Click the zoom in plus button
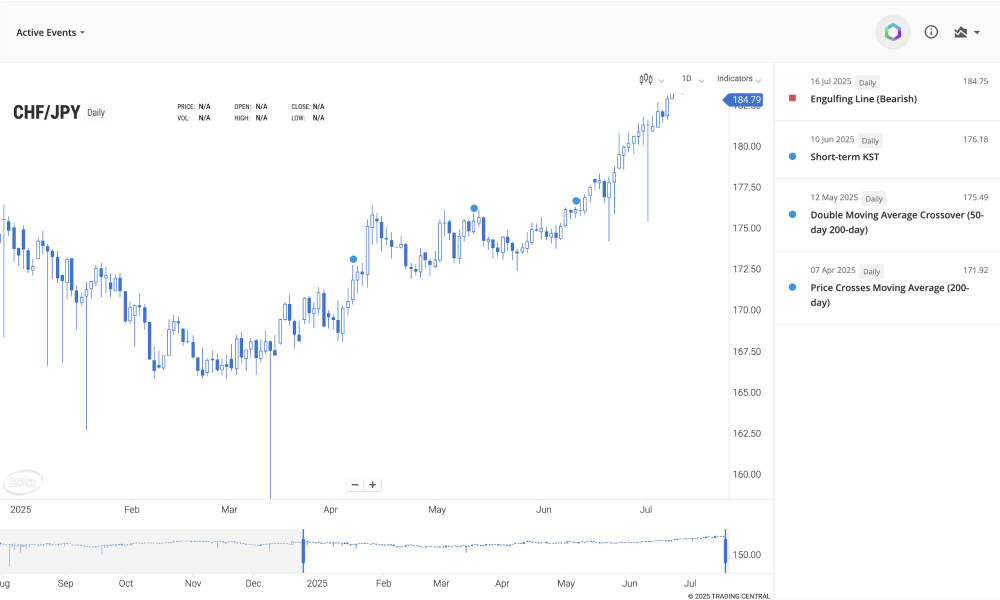Screen dimensions: 1000x600 [x=372, y=484]
